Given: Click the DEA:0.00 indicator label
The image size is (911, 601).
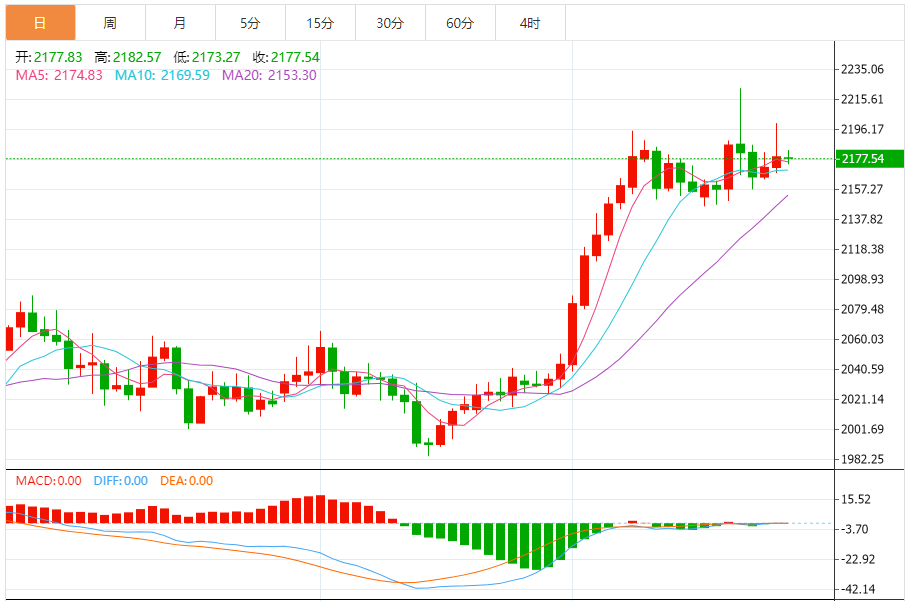Looking at the screenshot, I should [x=186, y=481].
